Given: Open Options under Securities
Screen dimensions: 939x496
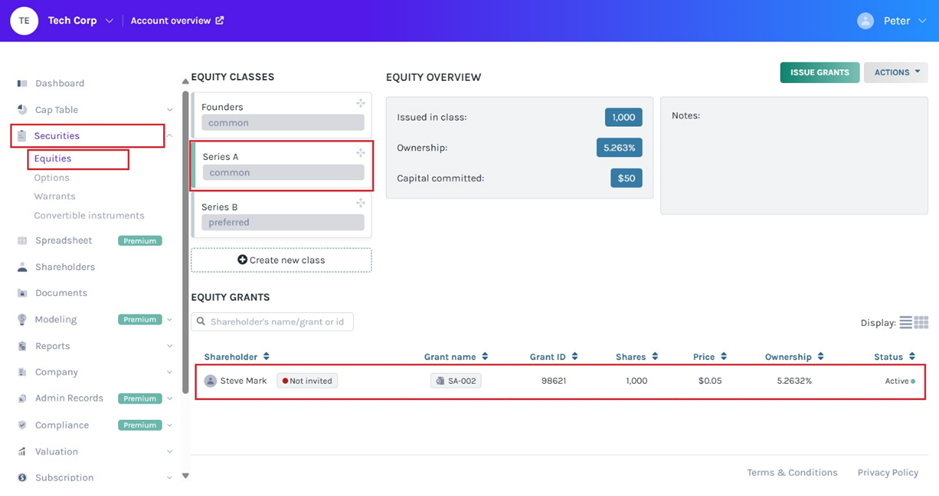Looking at the screenshot, I should (x=52, y=178).
